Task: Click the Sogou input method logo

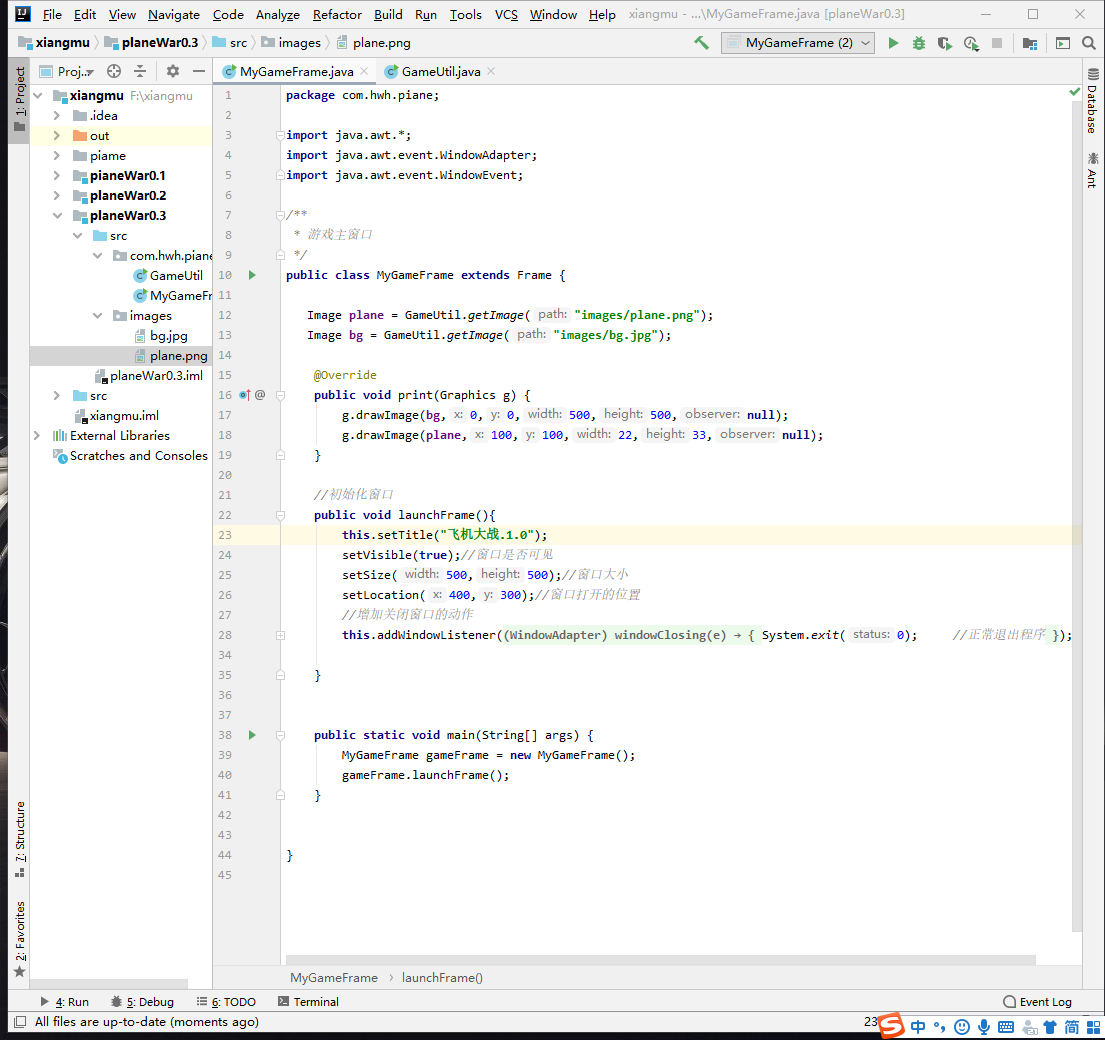Action: (891, 1025)
